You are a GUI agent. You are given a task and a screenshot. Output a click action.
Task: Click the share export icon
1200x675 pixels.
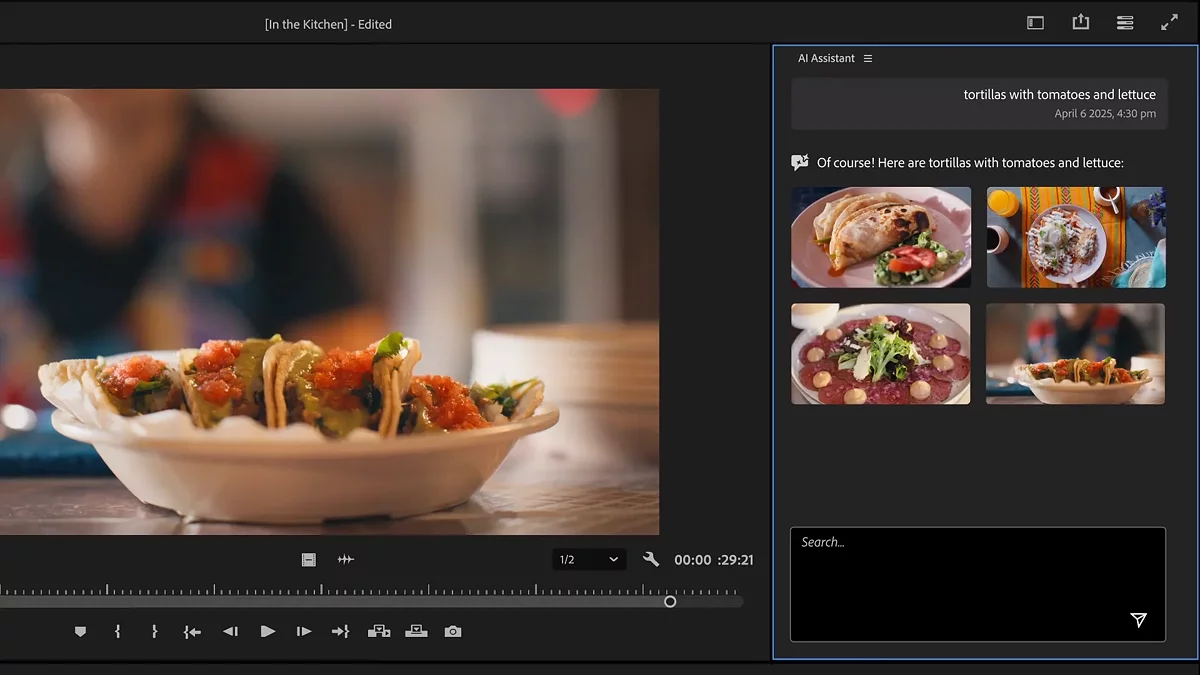tap(1081, 22)
